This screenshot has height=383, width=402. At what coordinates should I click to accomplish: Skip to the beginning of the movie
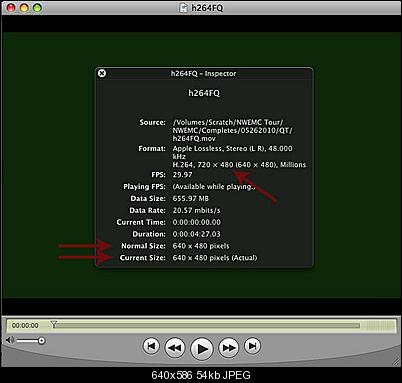tap(151, 346)
